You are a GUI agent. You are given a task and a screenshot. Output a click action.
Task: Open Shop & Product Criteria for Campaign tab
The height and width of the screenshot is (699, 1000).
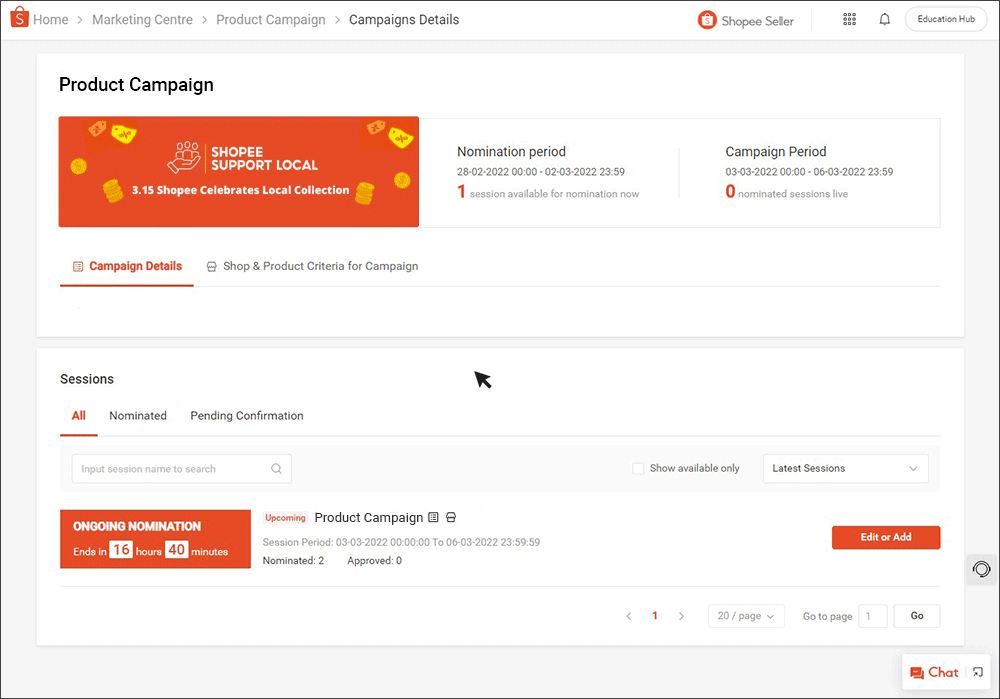tap(313, 266)
